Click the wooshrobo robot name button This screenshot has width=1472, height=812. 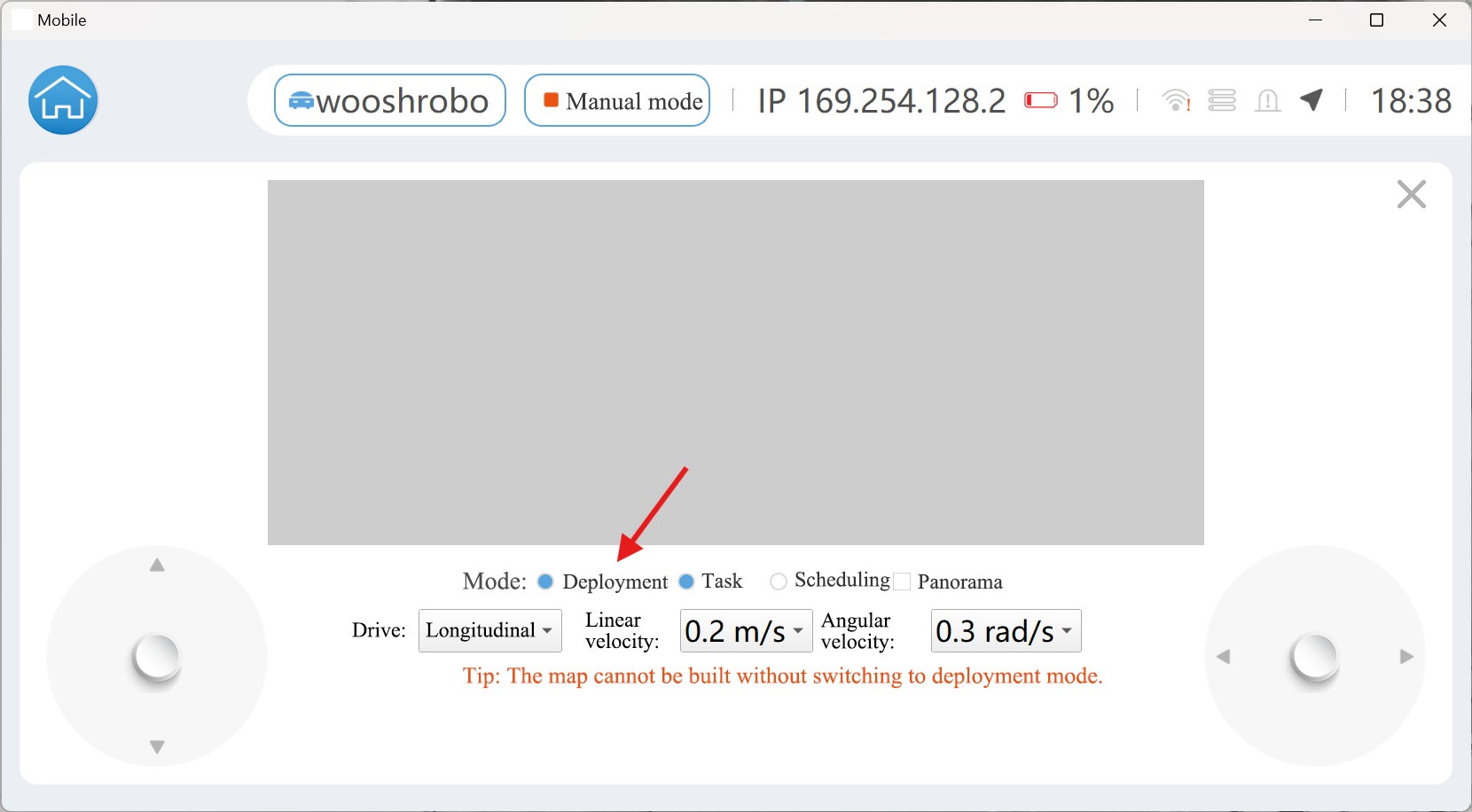tap(390, 100)
